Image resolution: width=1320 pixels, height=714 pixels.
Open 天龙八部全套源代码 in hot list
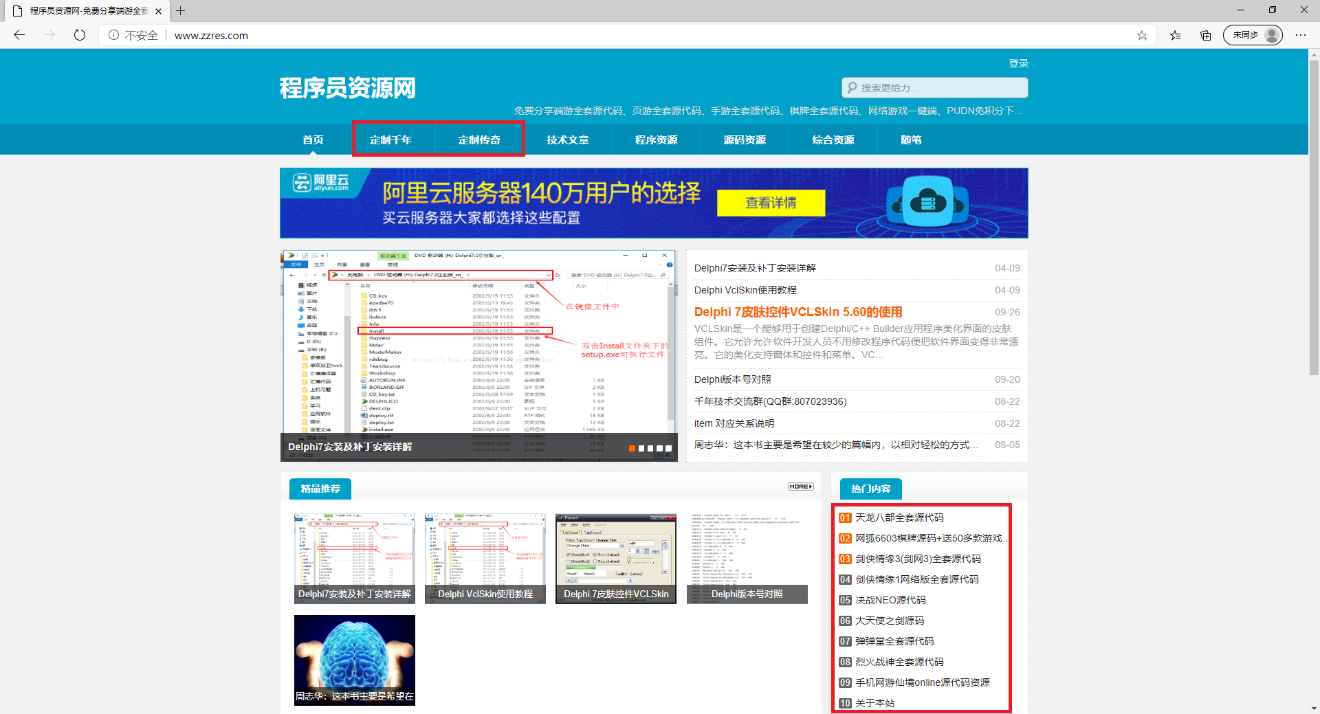(x=899, y=518)
